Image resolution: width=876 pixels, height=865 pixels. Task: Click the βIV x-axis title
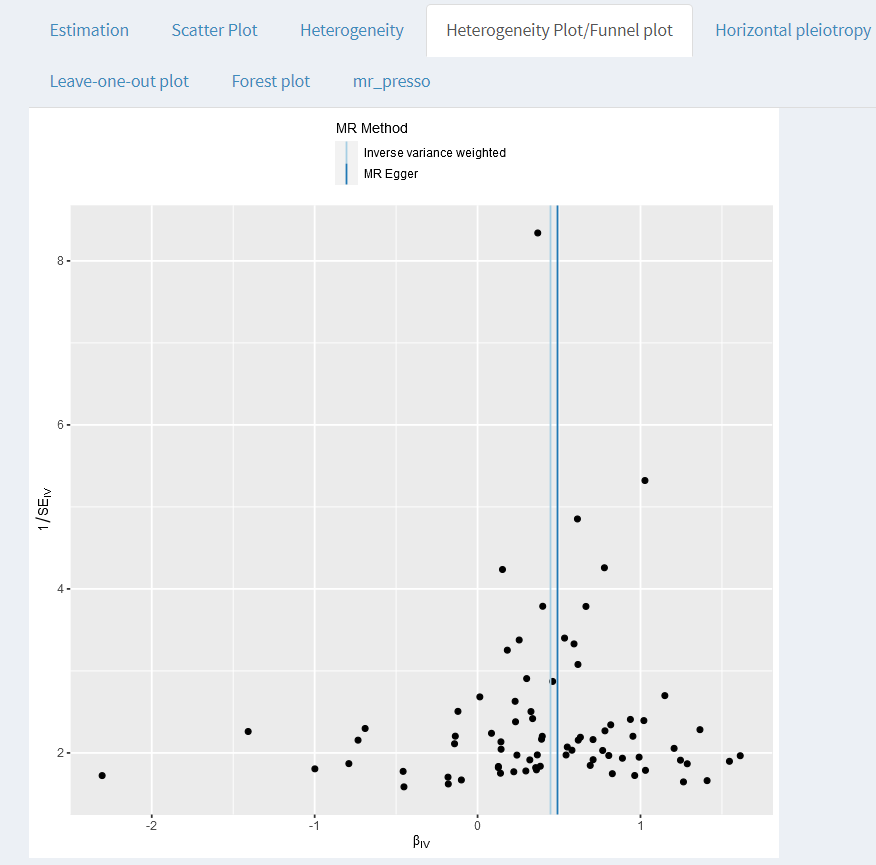click(x=421, y=842)
